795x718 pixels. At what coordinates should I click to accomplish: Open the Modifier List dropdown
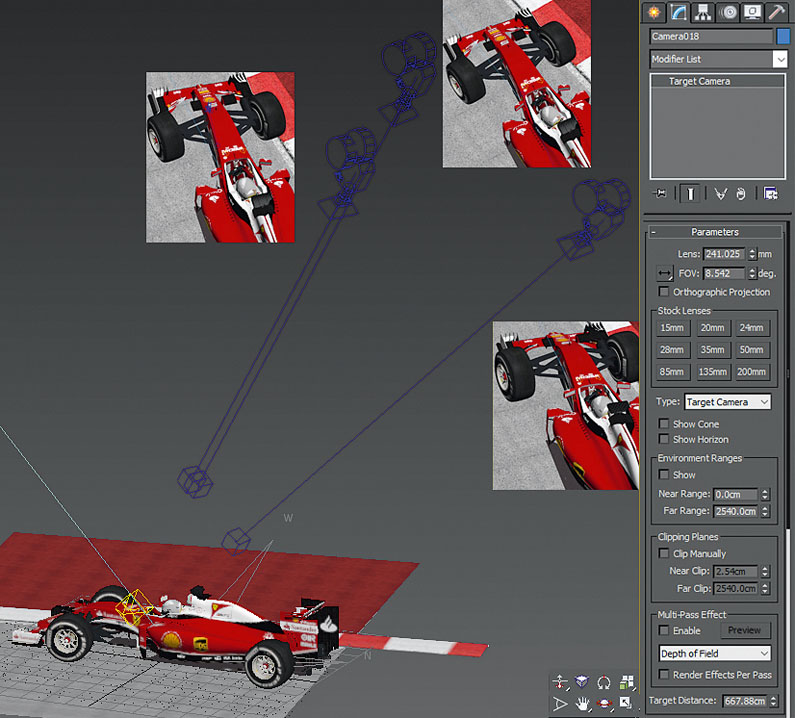pos(718,59)
